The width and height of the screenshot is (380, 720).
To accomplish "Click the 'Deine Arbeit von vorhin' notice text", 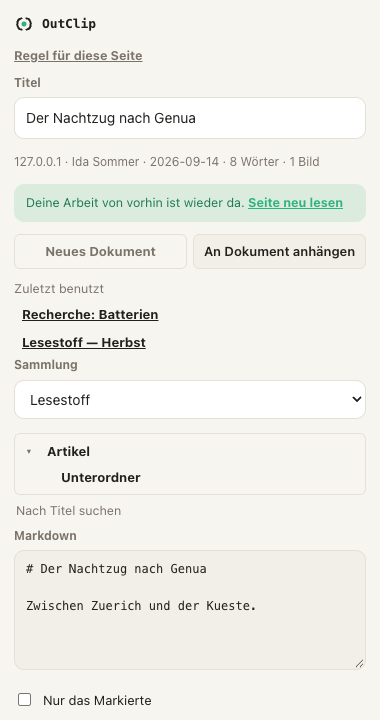I will pyautogui.click(x=135, y=203).
